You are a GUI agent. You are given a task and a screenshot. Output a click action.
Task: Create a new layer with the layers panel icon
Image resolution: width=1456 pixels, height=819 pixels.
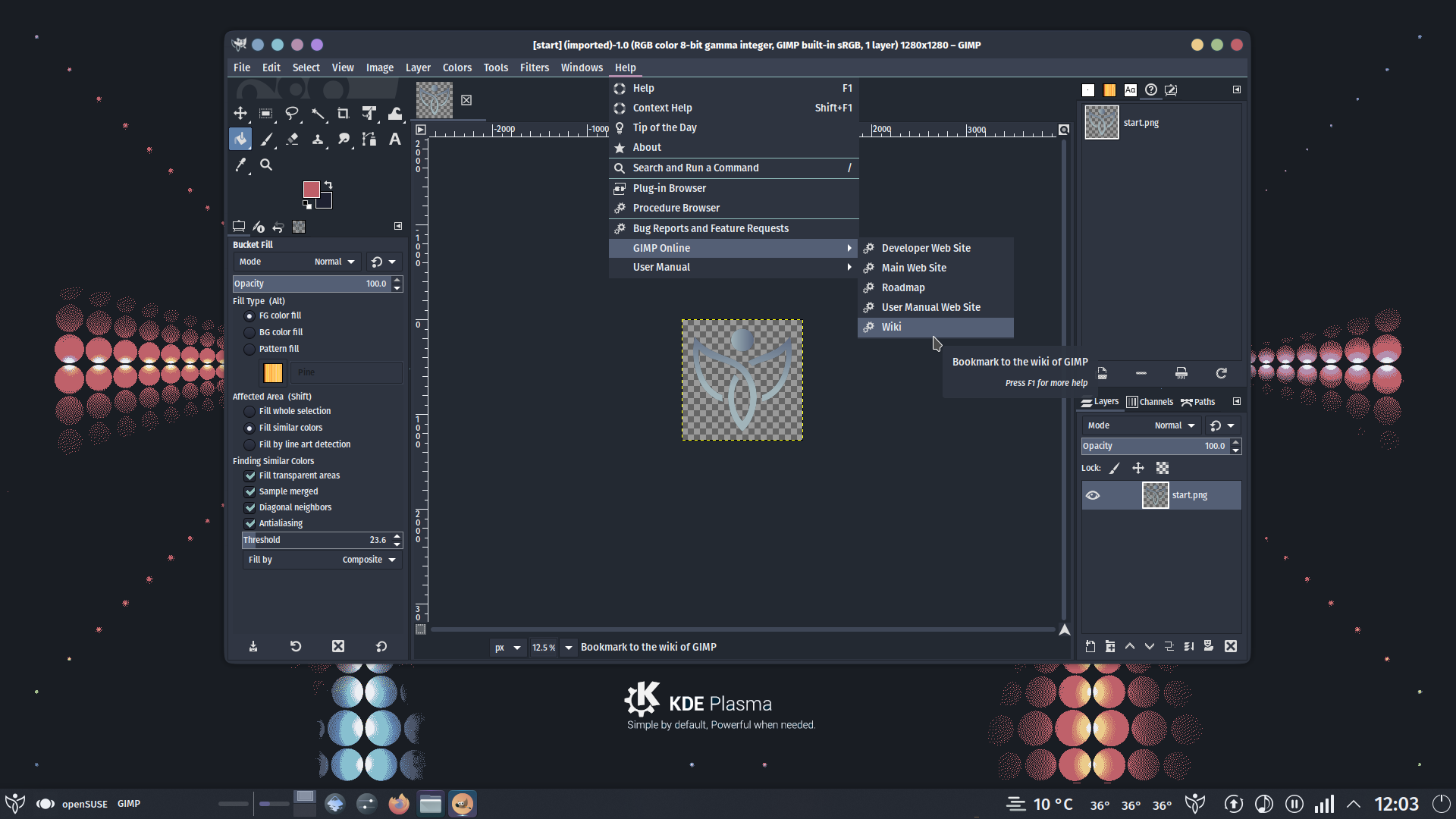(1090, 646)
